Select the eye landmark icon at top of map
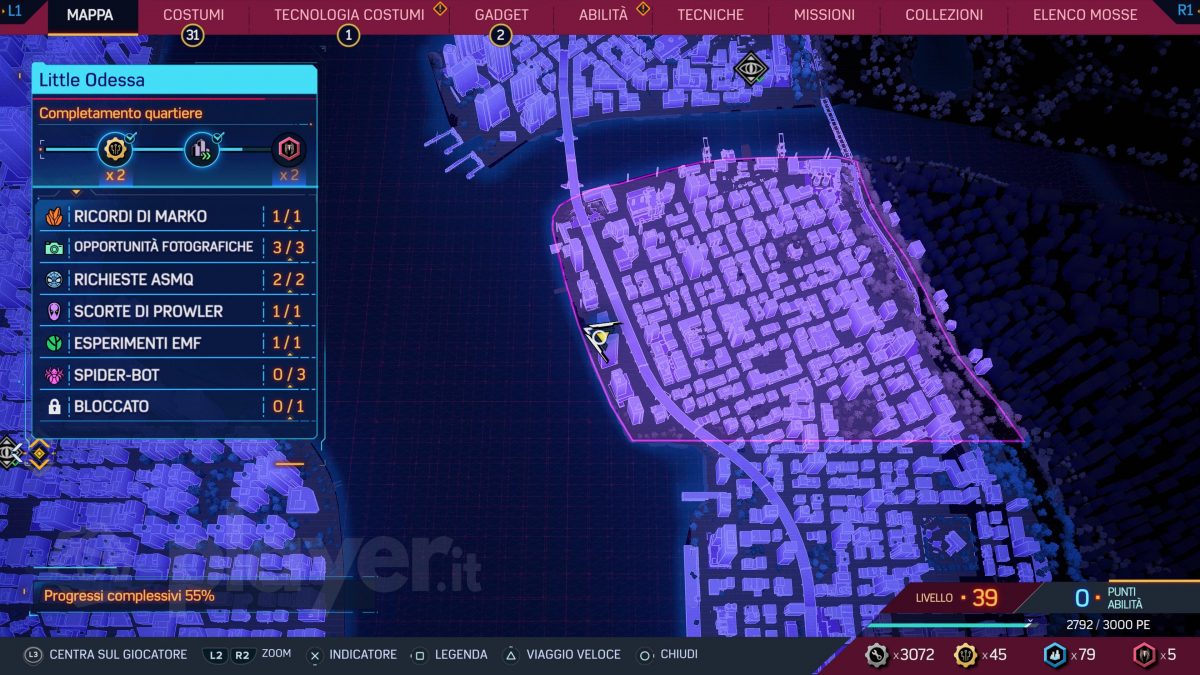 pyautogui.click(x=750, y=69)
